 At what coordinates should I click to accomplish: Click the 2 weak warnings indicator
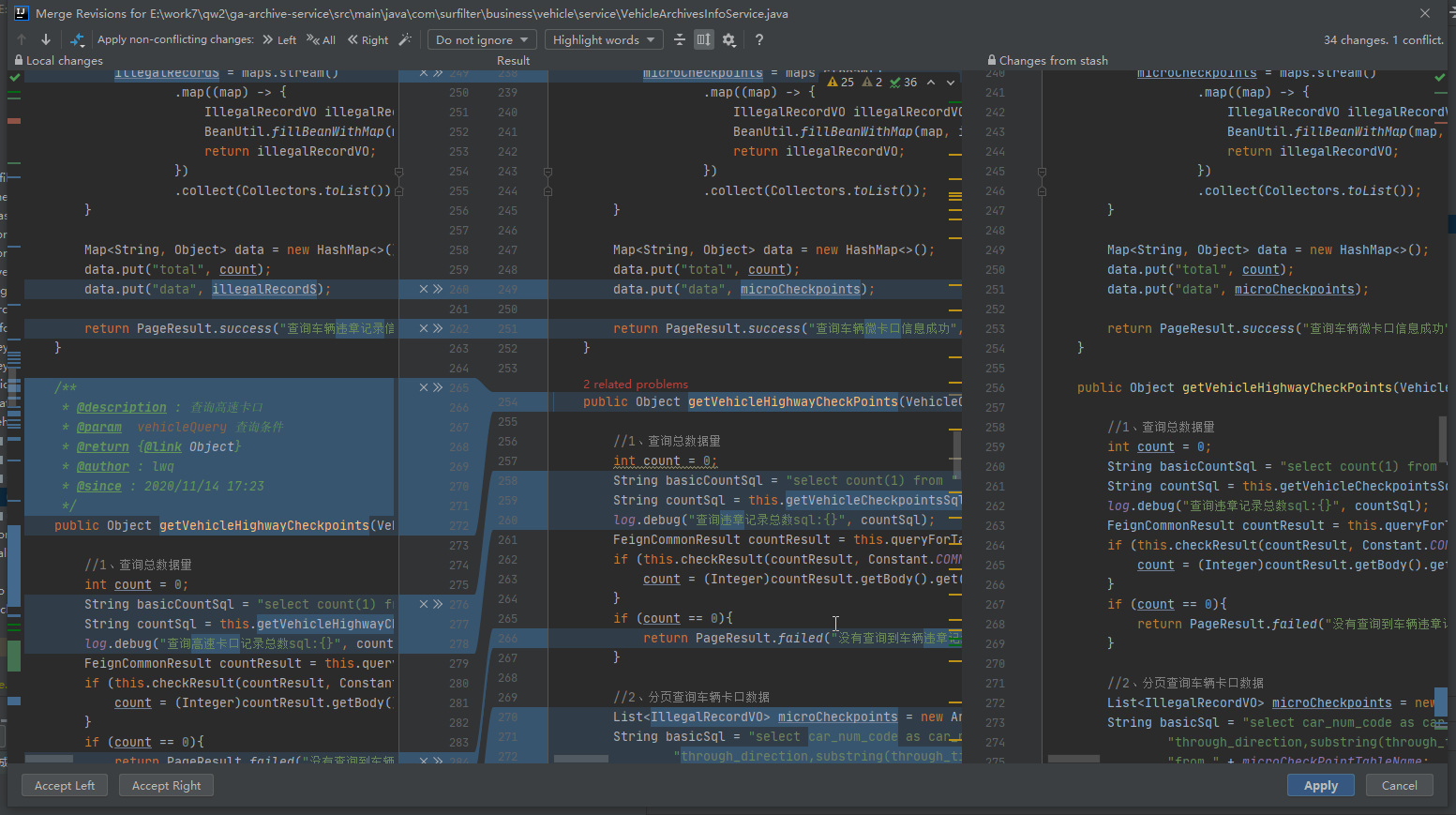click(872, 83)
